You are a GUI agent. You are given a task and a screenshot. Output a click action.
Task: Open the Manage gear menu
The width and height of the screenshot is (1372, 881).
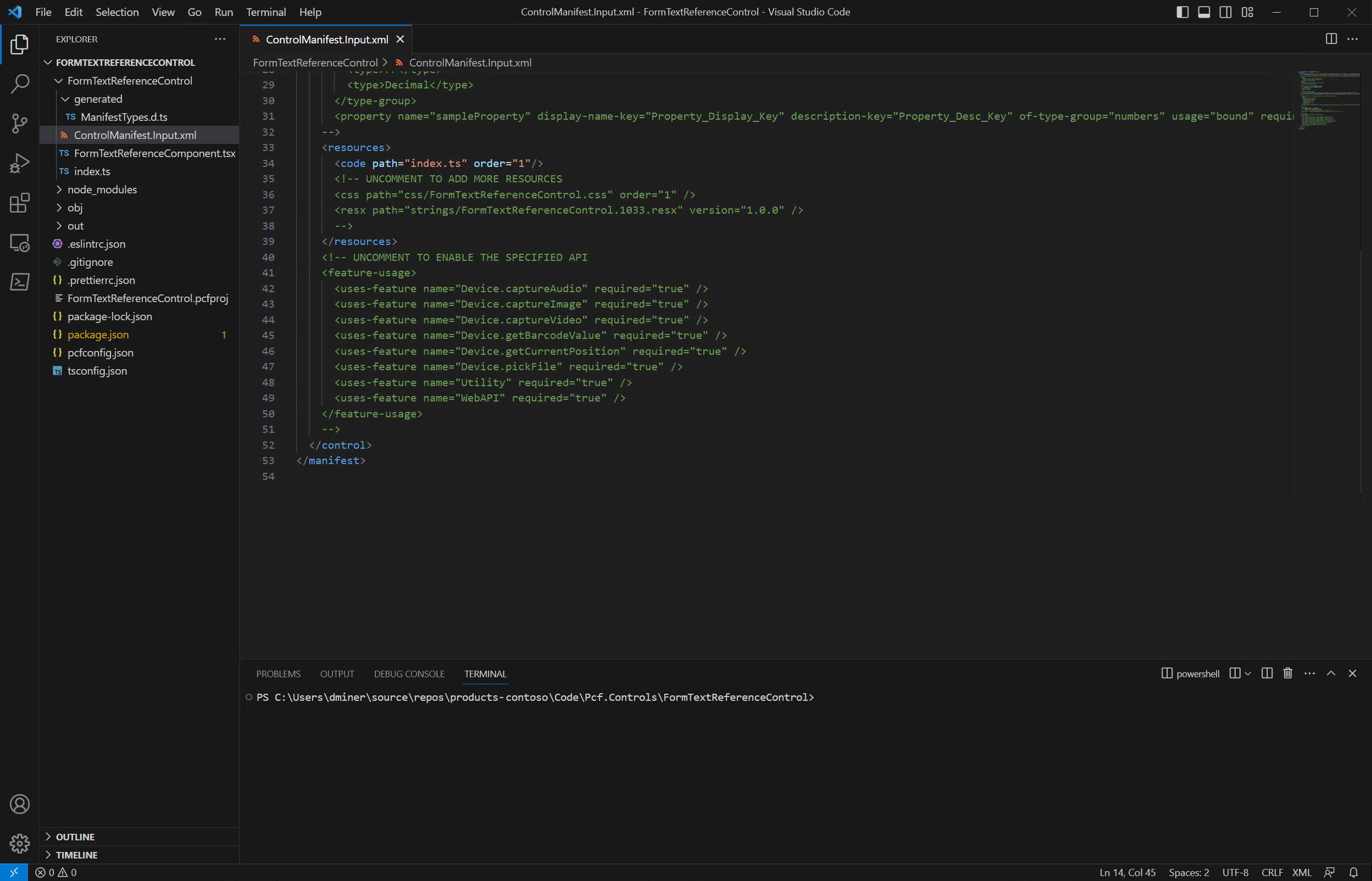click(x=19, y=843)
